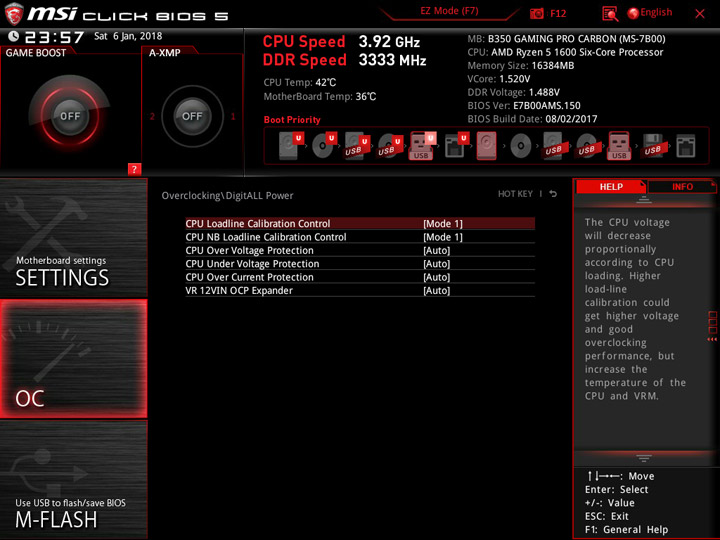Select the highlighted UEFI USB key boot icon
This screenshot has height=540, width=720.
point(422,146)
